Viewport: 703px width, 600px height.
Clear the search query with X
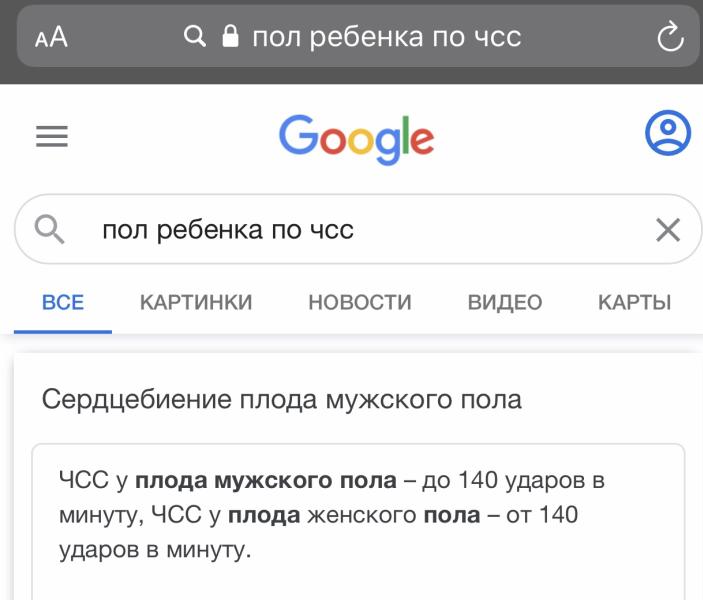667,231
